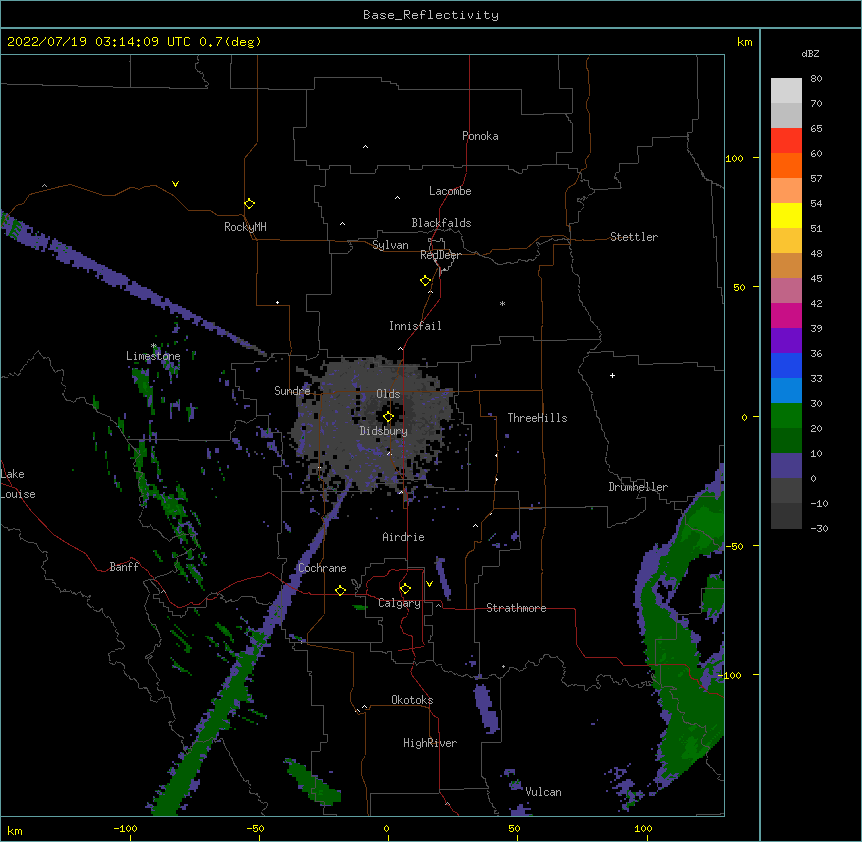Image resolution: width=862 pixels, height=842 pixels.
Task: Click the Limestone label
Action: point(153,356)
